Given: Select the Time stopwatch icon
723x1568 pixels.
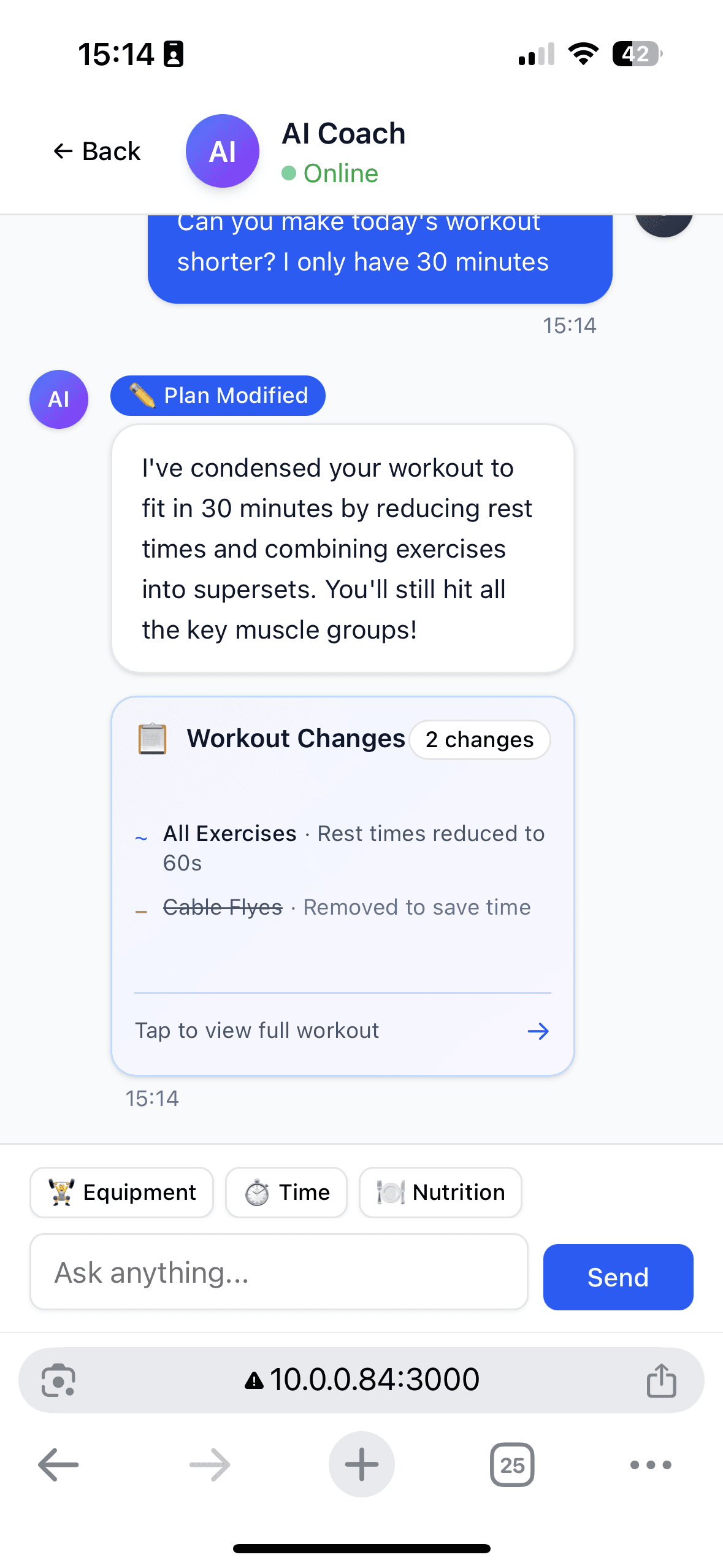Looking at the screenshot, I should (256, 1192).
